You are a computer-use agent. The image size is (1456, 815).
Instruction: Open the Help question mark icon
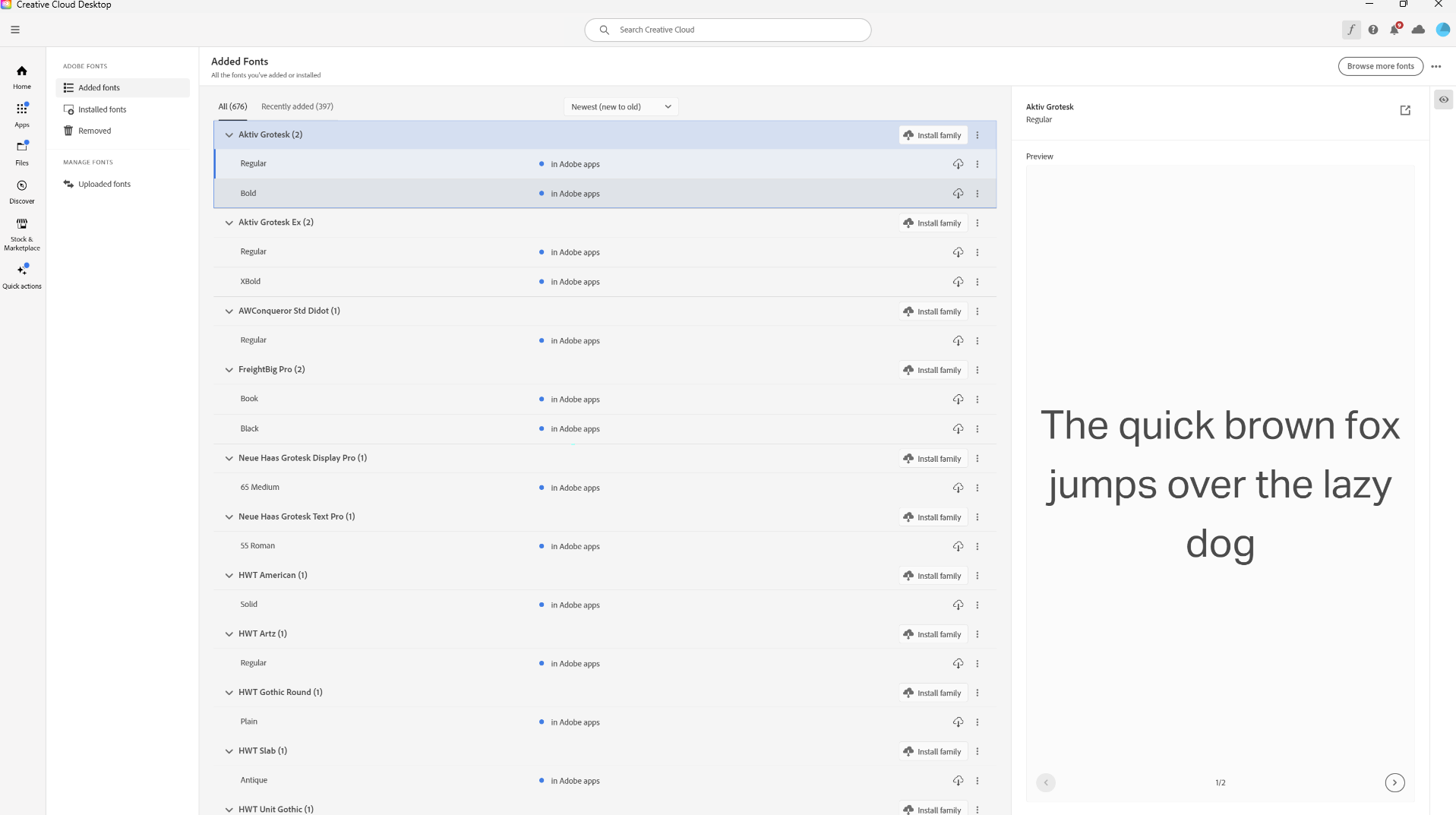1373,30
